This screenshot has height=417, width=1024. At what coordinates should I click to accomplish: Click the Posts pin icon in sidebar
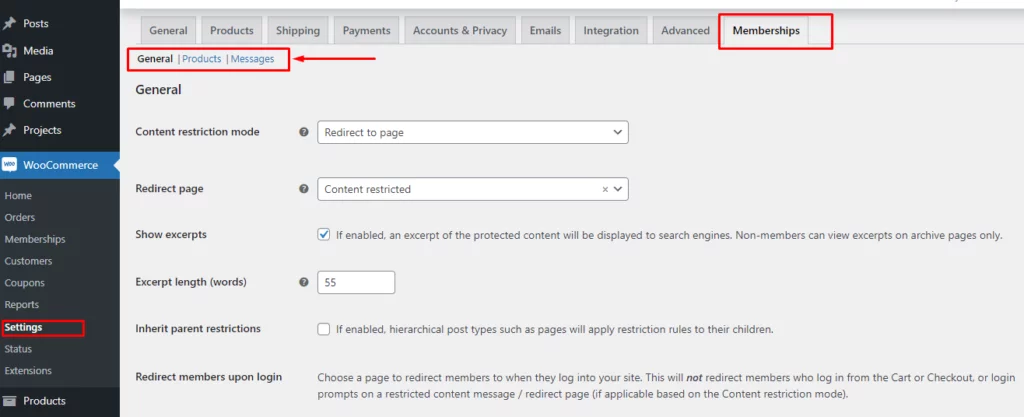coord(9,23)
